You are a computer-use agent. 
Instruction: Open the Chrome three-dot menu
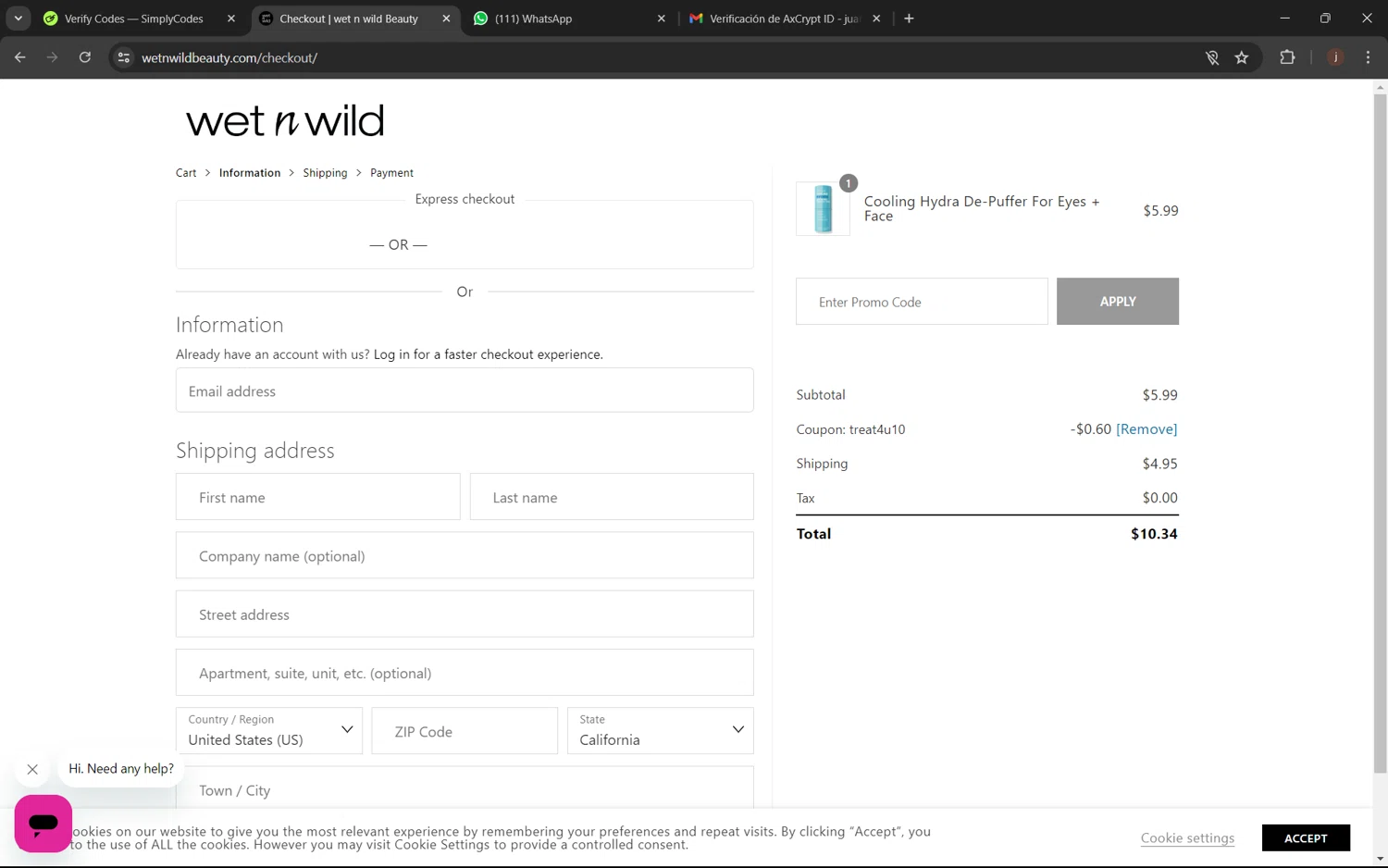pyautogui.click(x=1368, y=57)
